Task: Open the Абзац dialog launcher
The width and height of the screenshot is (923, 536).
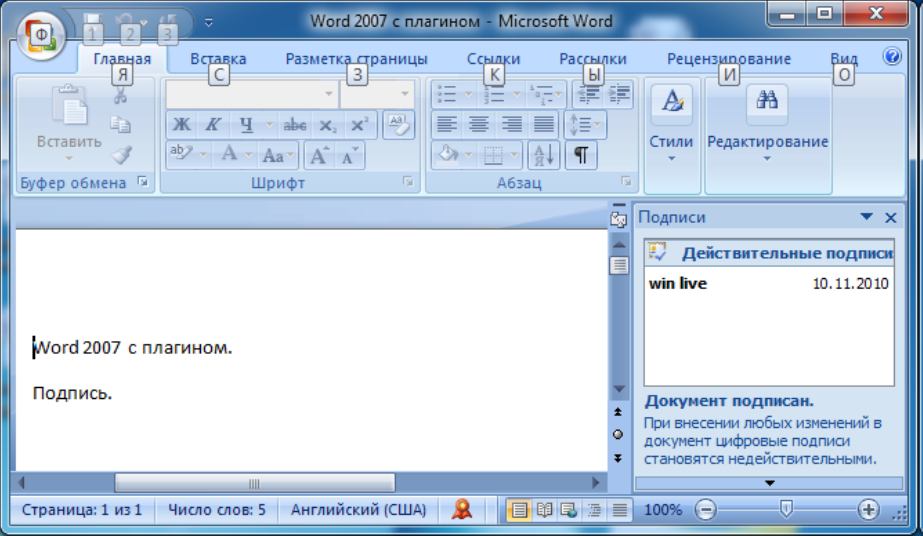Action: pos(626,182)
